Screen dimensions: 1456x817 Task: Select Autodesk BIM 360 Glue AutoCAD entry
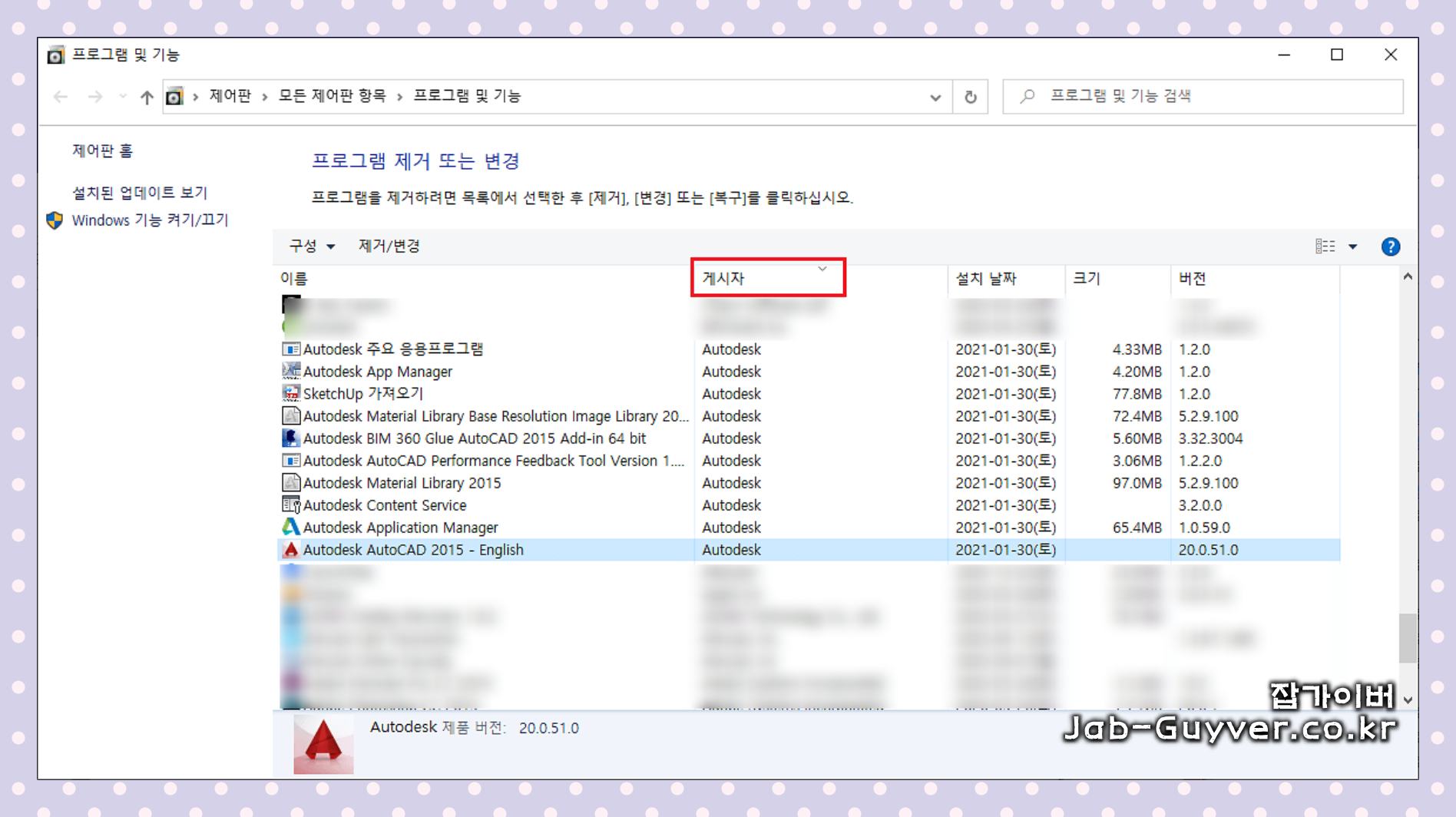tap(809, 438)
